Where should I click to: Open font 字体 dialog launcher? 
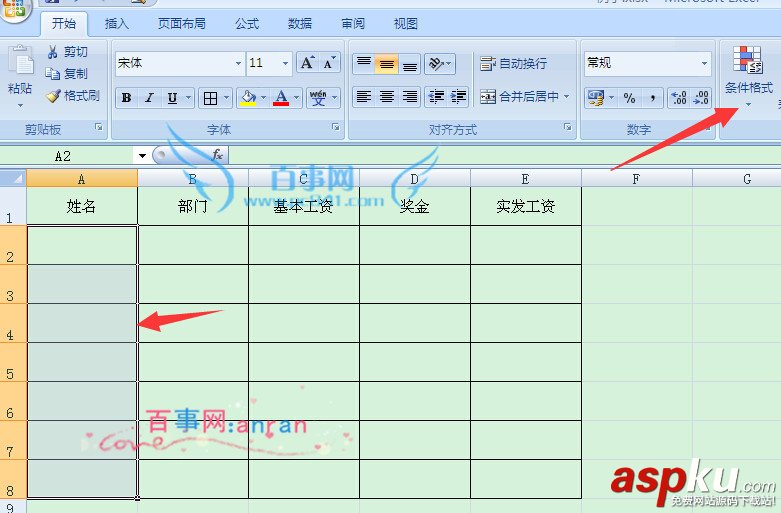pos(336,128)
